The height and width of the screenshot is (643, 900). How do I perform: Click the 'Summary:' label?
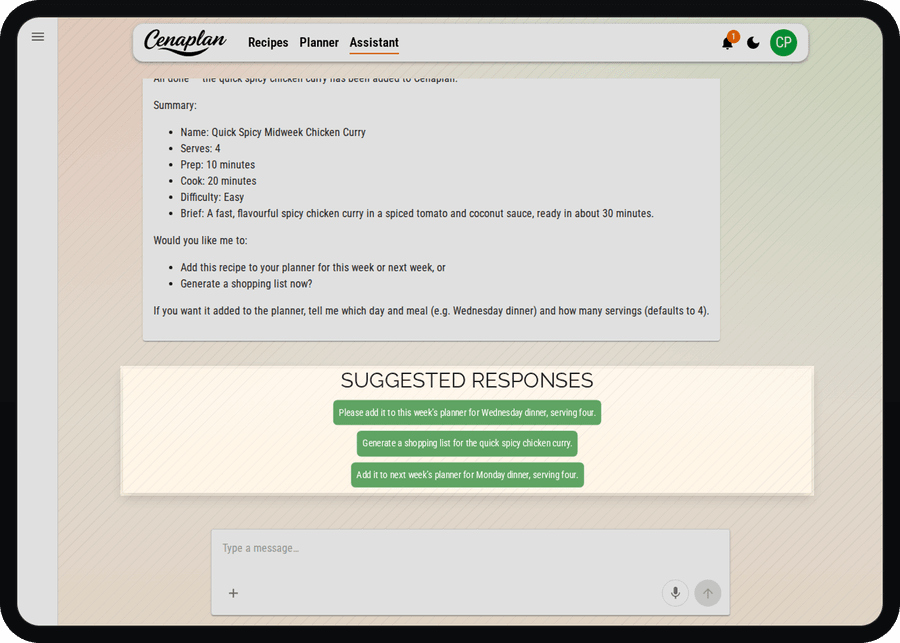click(174, 105)
